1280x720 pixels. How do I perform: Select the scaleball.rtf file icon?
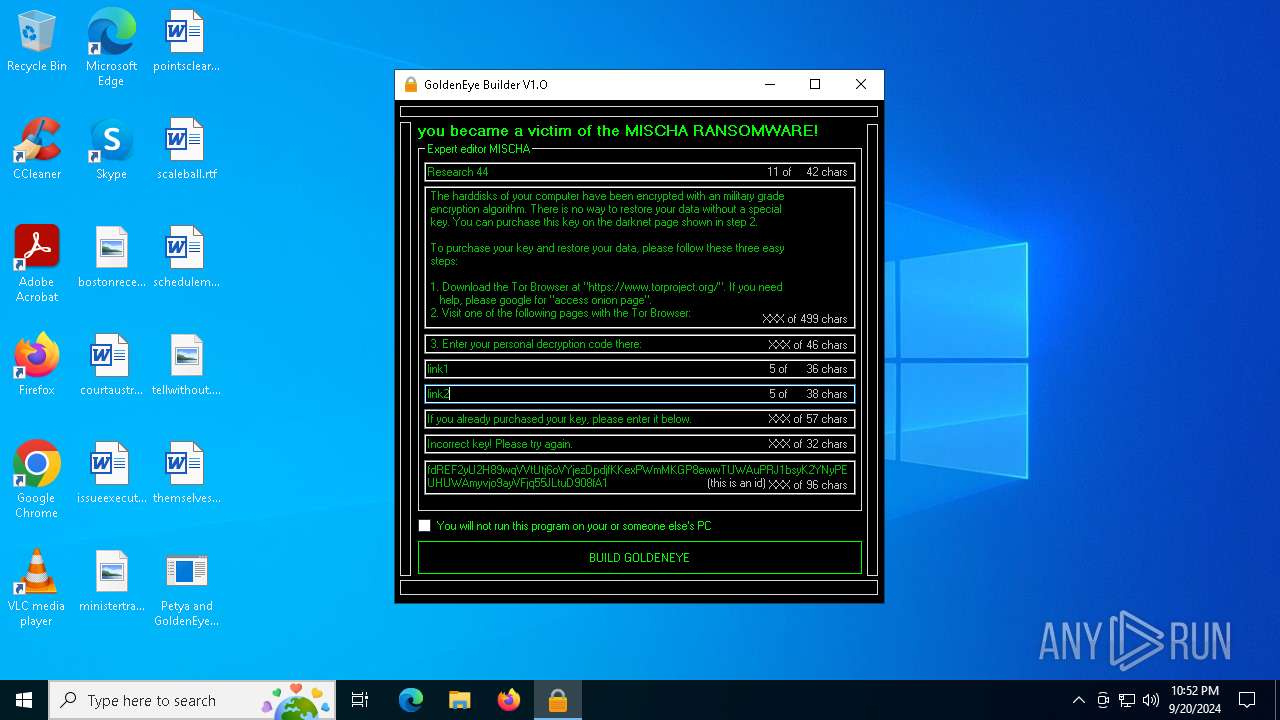click(186, 150)
